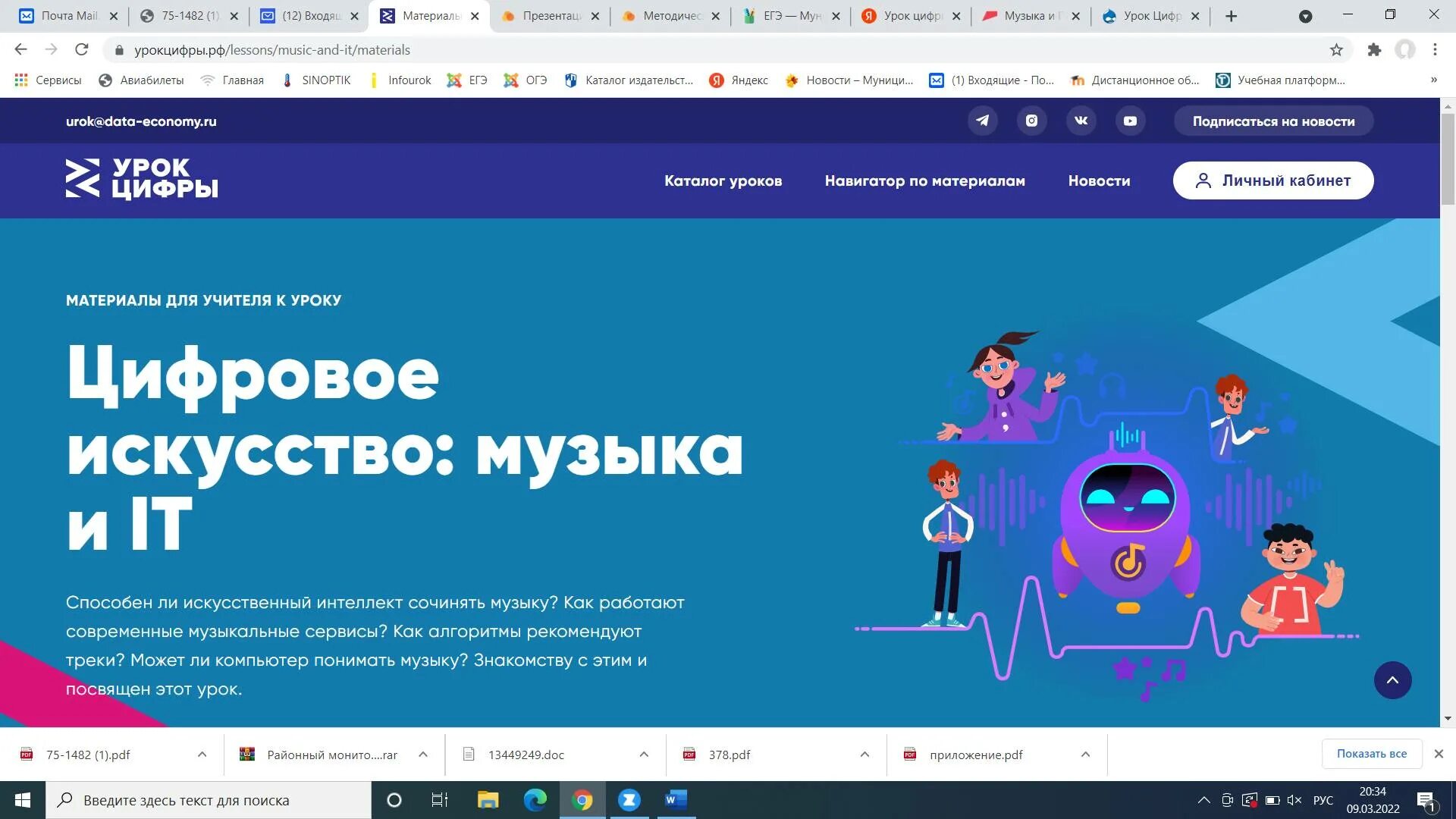The image size is (1456, 819).
Task: Open the YouTube icon in the site header
Action: (1131, 121)
